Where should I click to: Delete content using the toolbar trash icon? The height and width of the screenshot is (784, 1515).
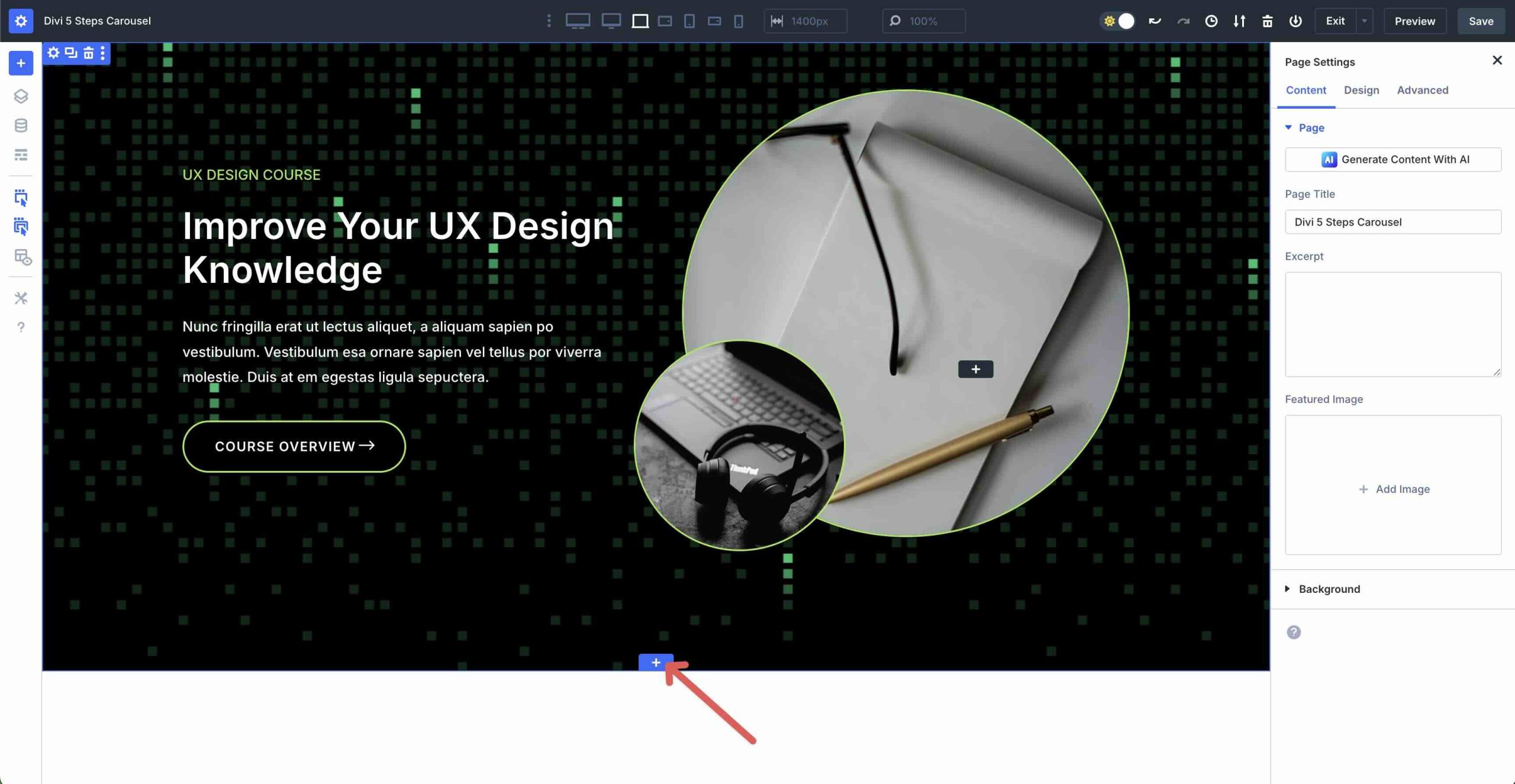(88, 53)
